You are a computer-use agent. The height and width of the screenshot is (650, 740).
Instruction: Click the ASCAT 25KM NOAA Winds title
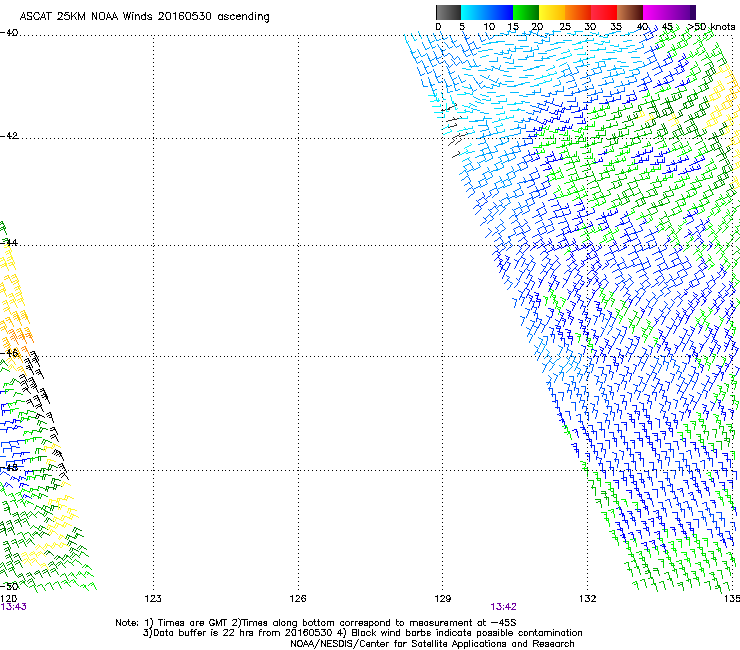(144, 17)
